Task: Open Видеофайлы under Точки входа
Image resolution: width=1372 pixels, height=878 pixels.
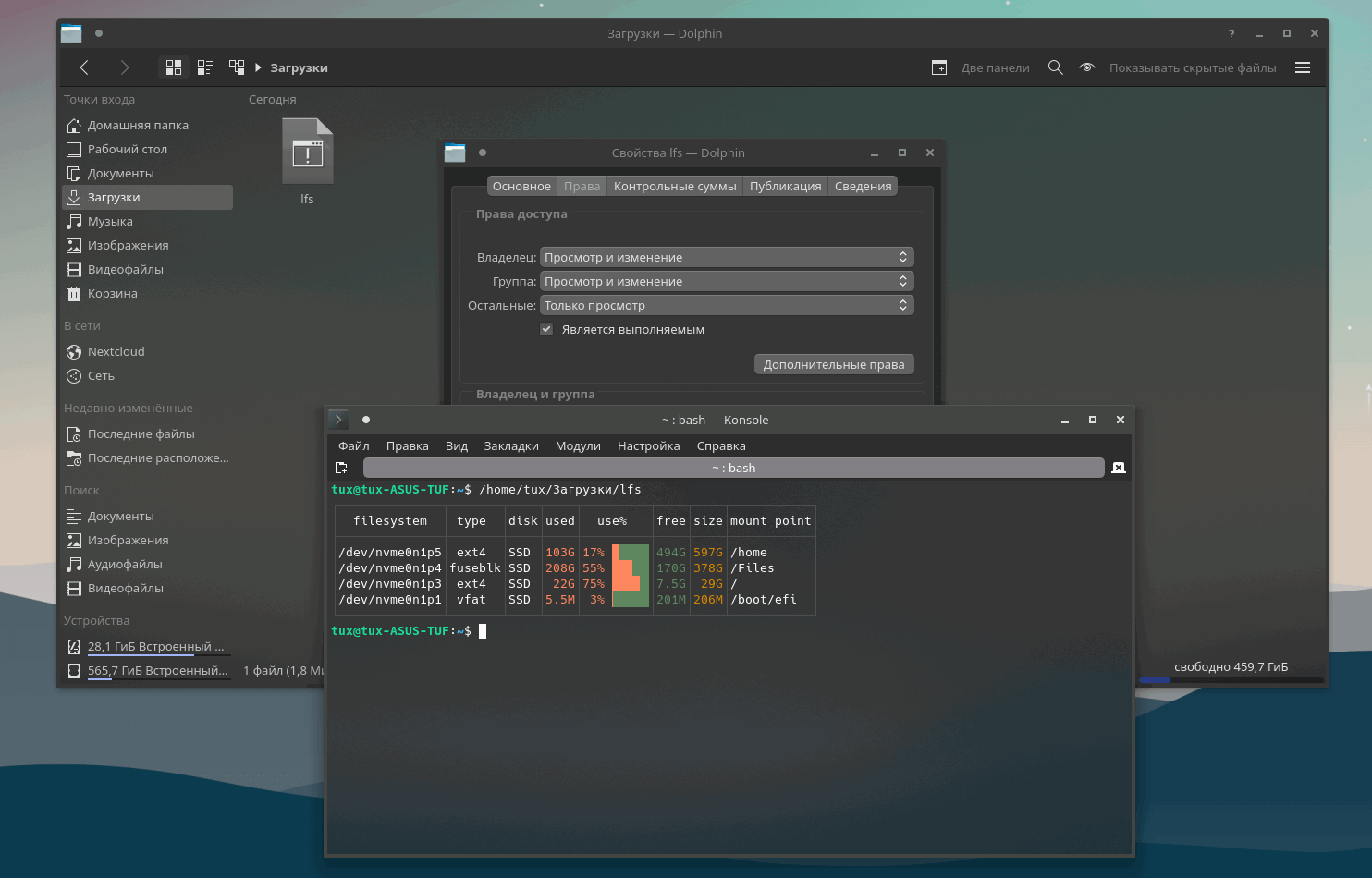Action: coord(147,269)
